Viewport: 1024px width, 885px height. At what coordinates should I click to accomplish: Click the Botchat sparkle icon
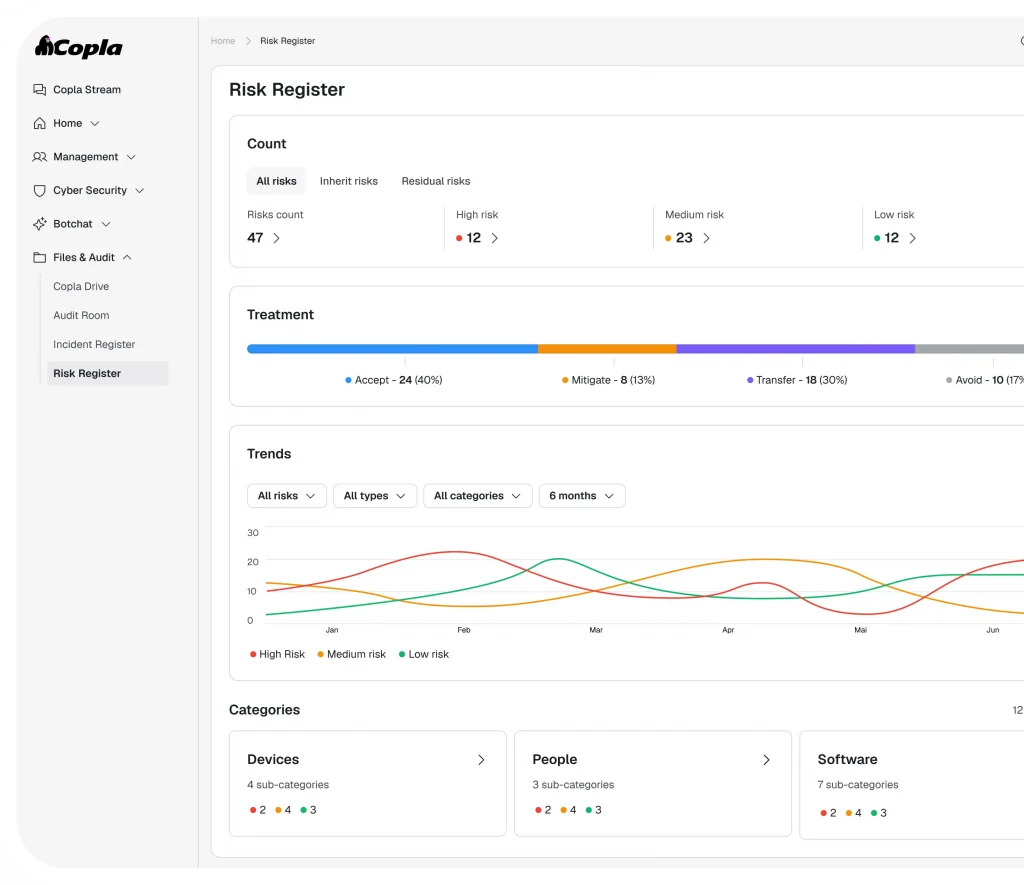40,224
